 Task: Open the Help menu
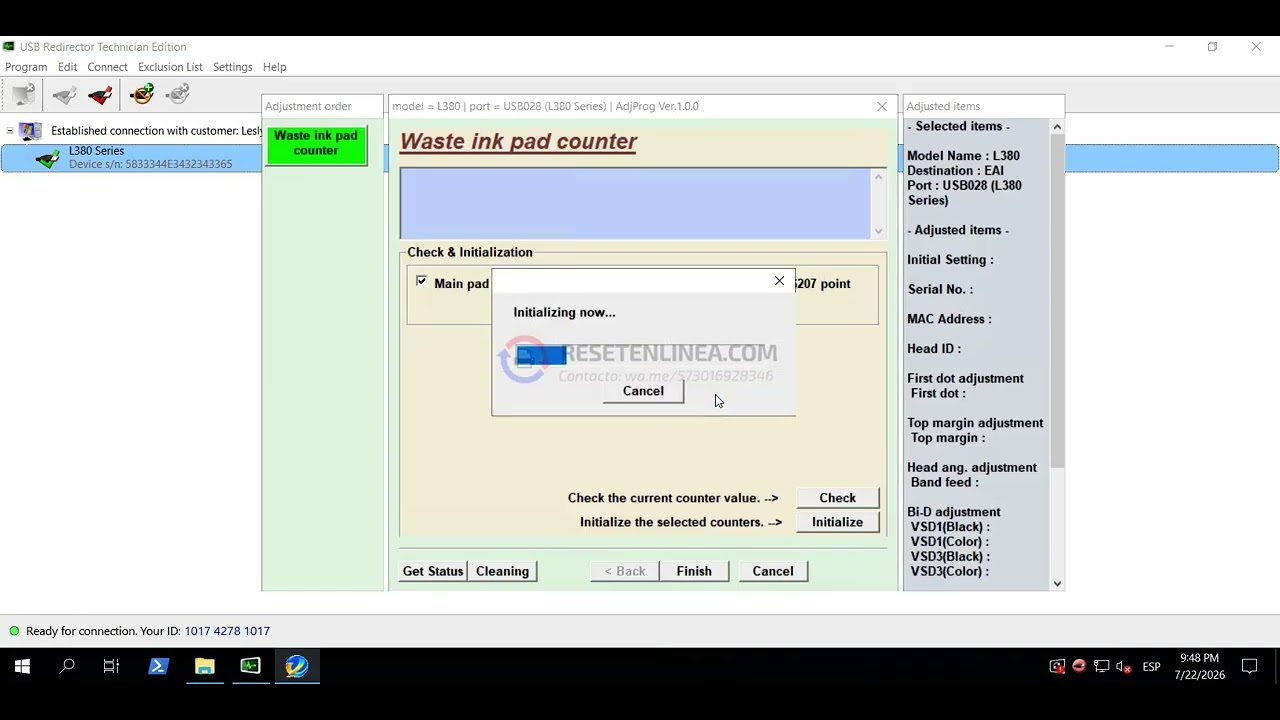274,67
